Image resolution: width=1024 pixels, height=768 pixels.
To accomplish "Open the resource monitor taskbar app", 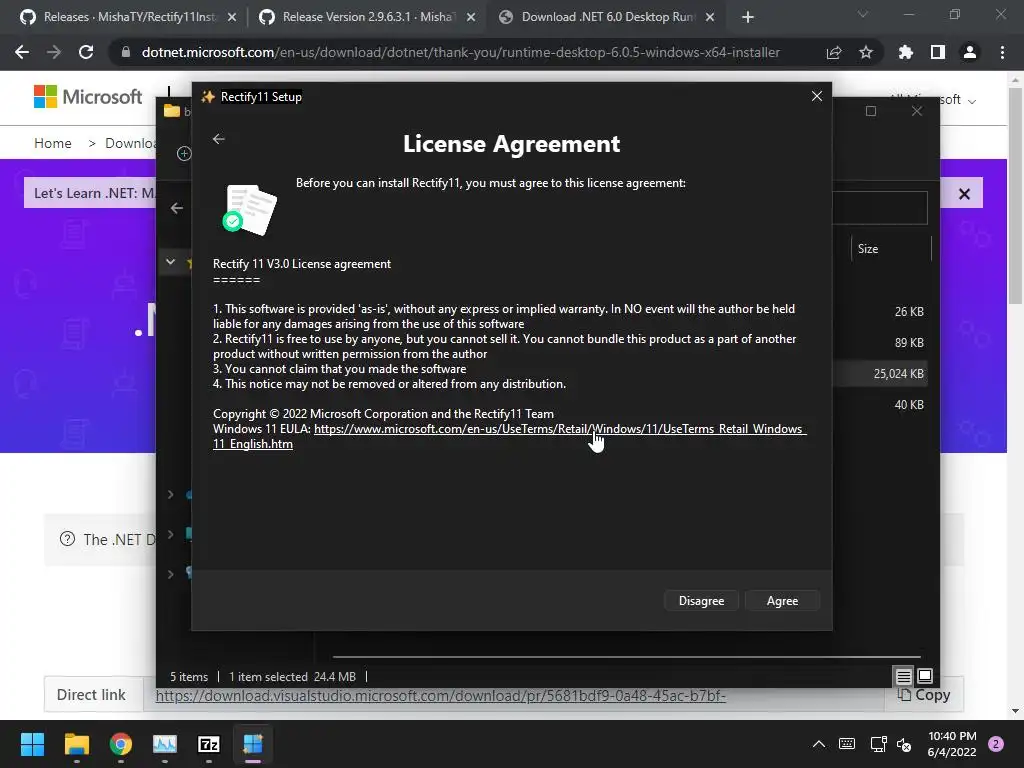I will [165, 744].
